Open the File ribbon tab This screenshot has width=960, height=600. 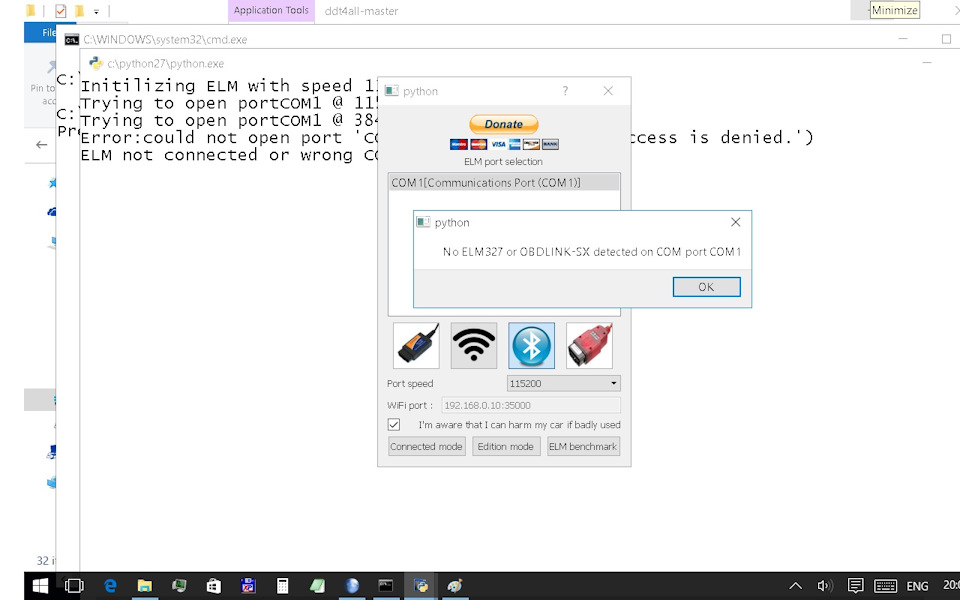tap(48, 32)
